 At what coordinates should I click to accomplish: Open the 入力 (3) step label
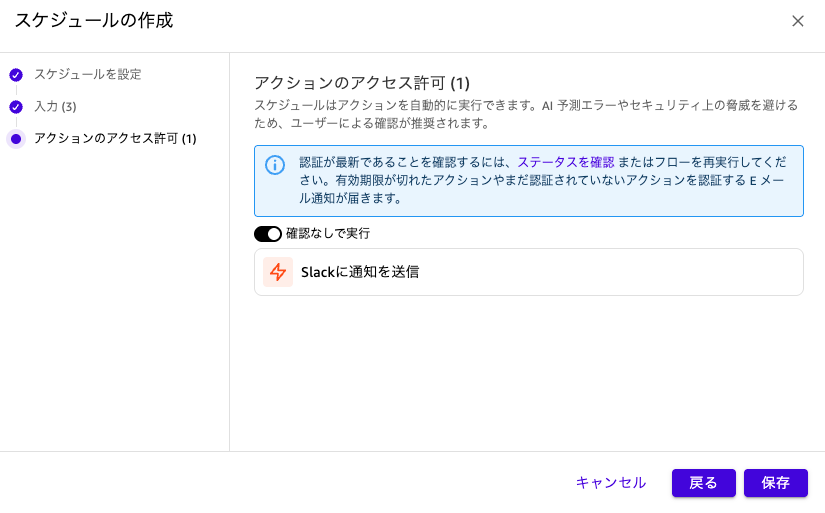(55, 107)
